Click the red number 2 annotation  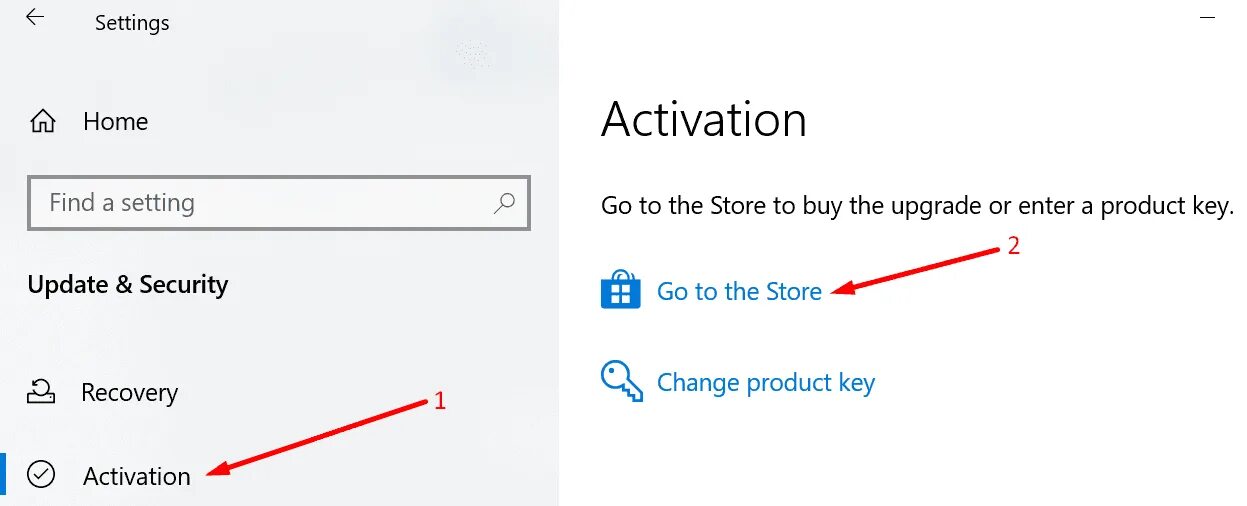tap(1013, 246)
